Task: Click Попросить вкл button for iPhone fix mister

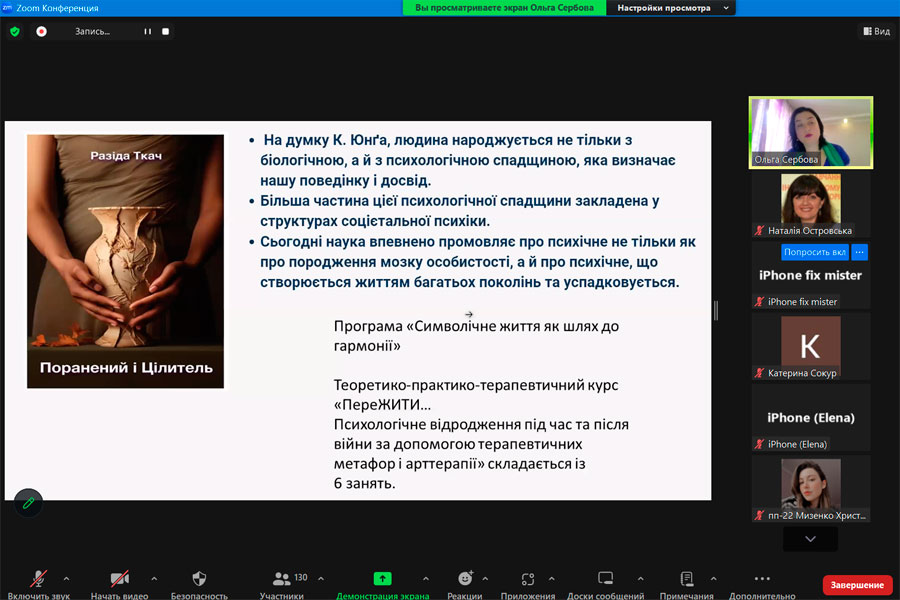Action: click(814, 252)
